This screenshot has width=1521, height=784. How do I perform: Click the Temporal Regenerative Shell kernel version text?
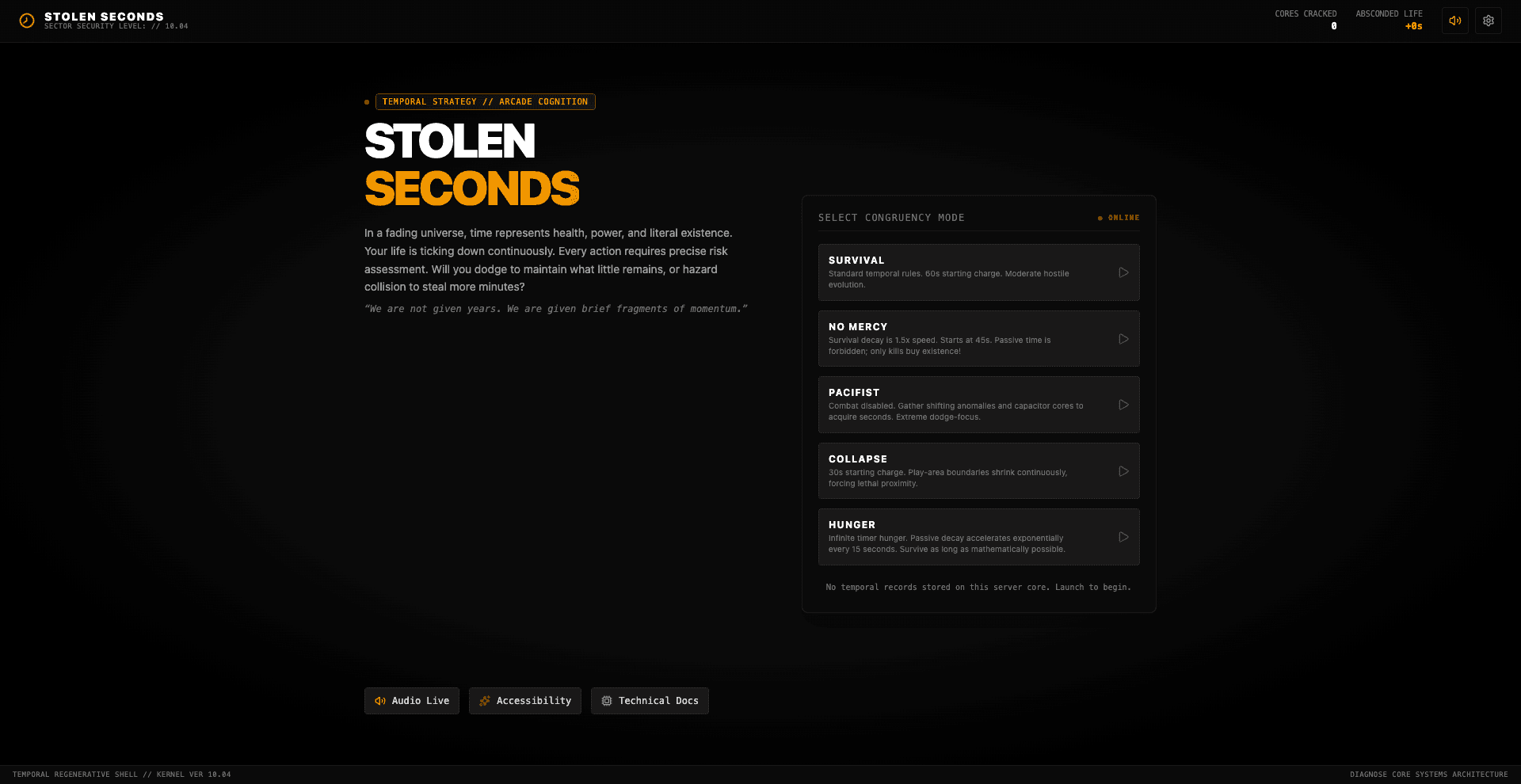click(122, 774)
